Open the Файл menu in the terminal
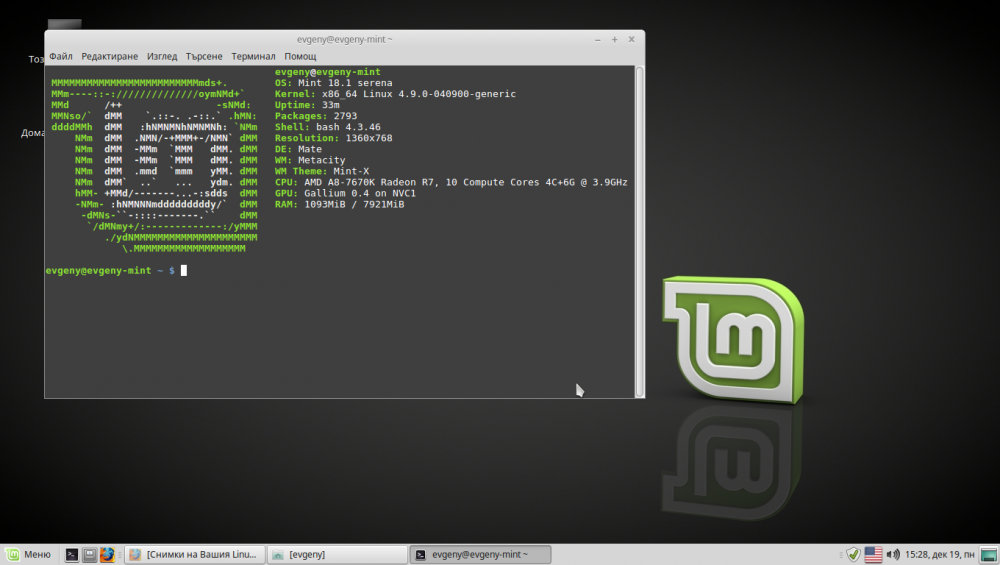The image size is (1000, 565). (x=61, y=56)
